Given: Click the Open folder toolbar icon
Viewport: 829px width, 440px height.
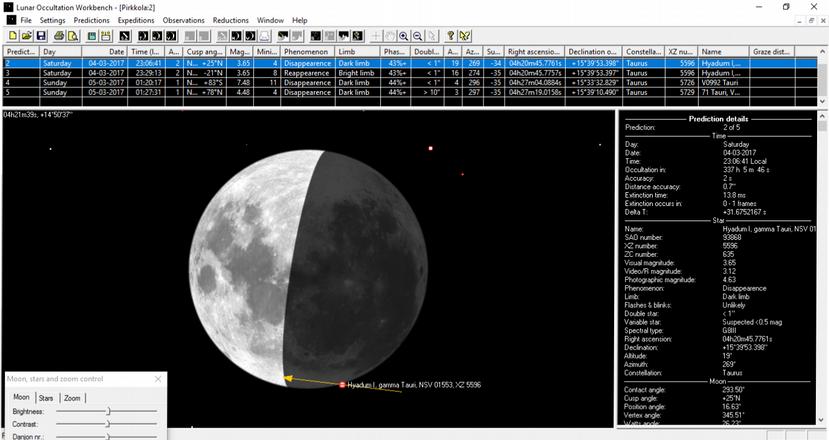Looking at the screenshot, I should pos(26,36).
